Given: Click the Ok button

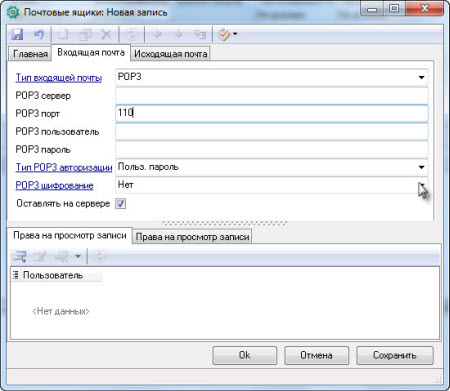Looking at the screenshot, I should click(x=245, y=355).
